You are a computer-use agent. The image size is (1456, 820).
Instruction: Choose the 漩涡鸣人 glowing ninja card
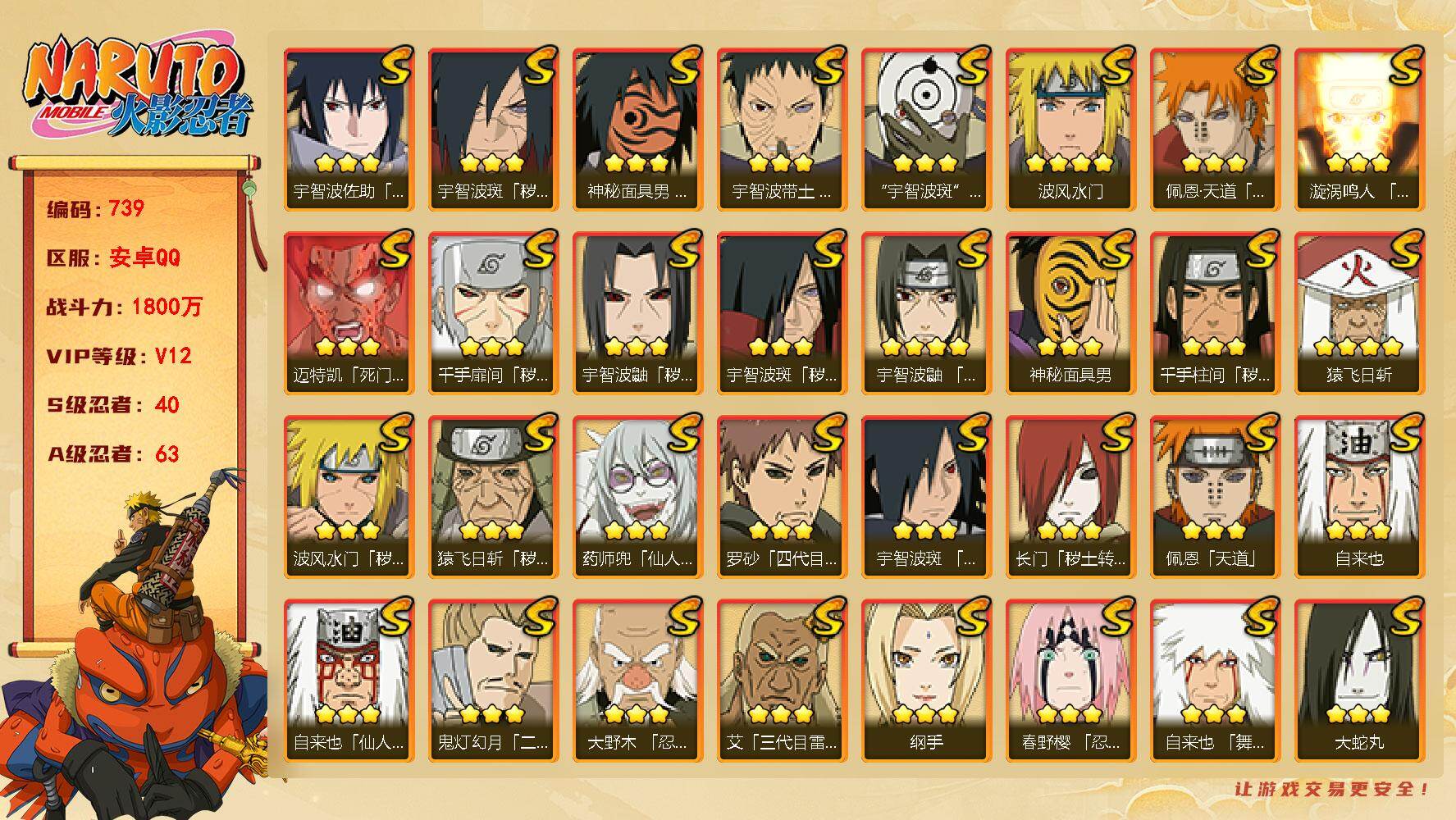pos(1359,130)
